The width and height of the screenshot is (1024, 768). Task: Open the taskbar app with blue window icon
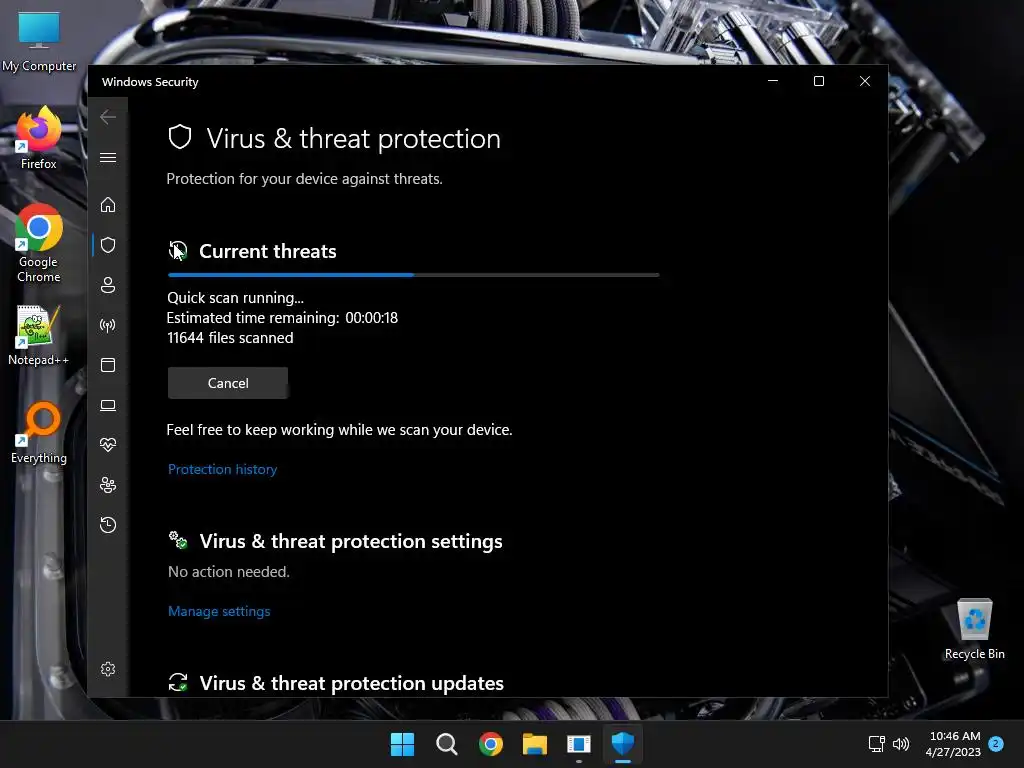click(579, 744)
